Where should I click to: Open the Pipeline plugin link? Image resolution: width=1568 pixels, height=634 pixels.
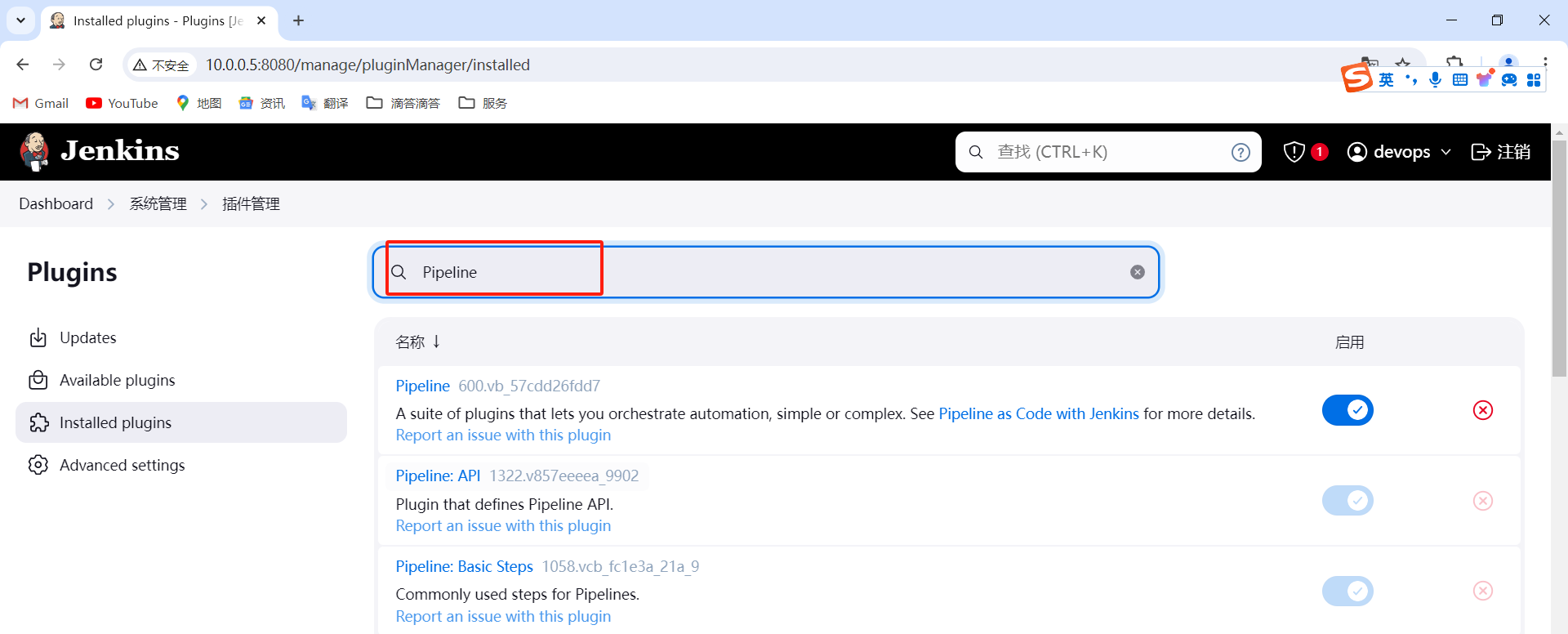[422, 386]
